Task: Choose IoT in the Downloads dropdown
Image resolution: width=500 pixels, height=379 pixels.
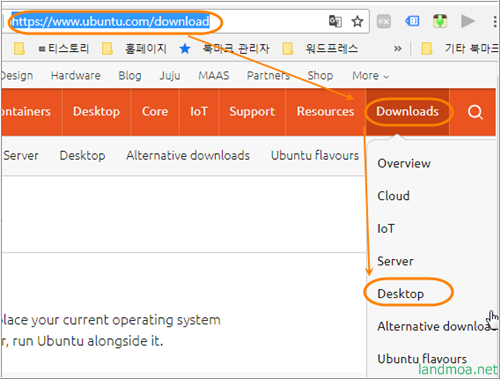Action: click(386, 229)
